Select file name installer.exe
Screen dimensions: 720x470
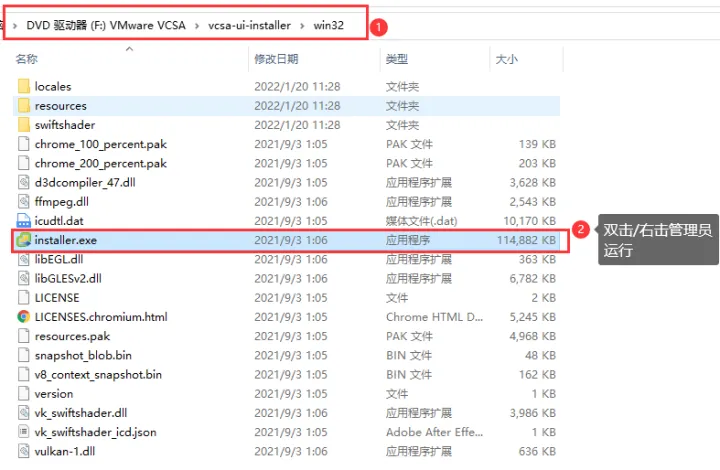pos(66,240)
